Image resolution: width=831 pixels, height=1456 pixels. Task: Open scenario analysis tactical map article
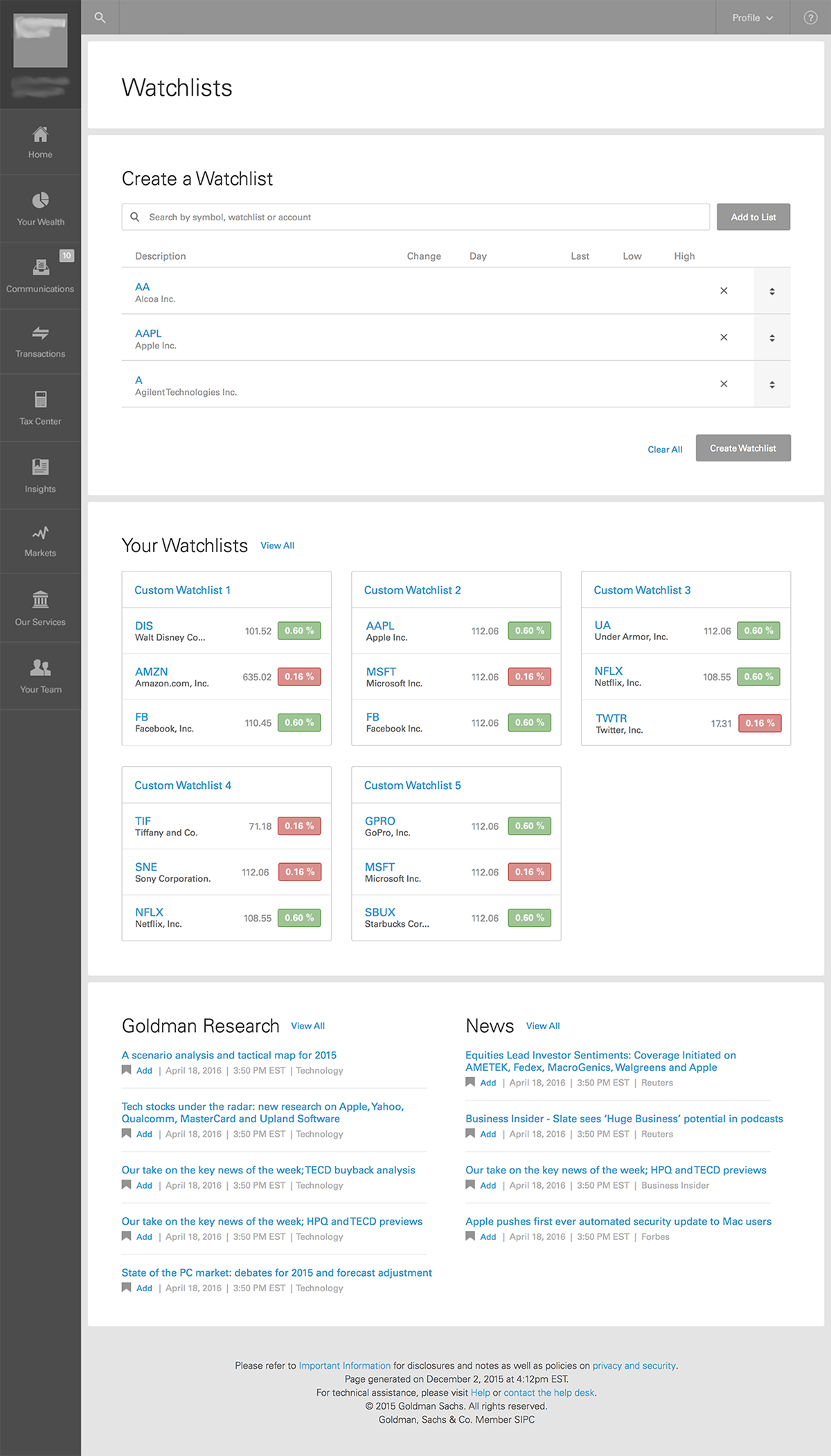pos(229,1055)
